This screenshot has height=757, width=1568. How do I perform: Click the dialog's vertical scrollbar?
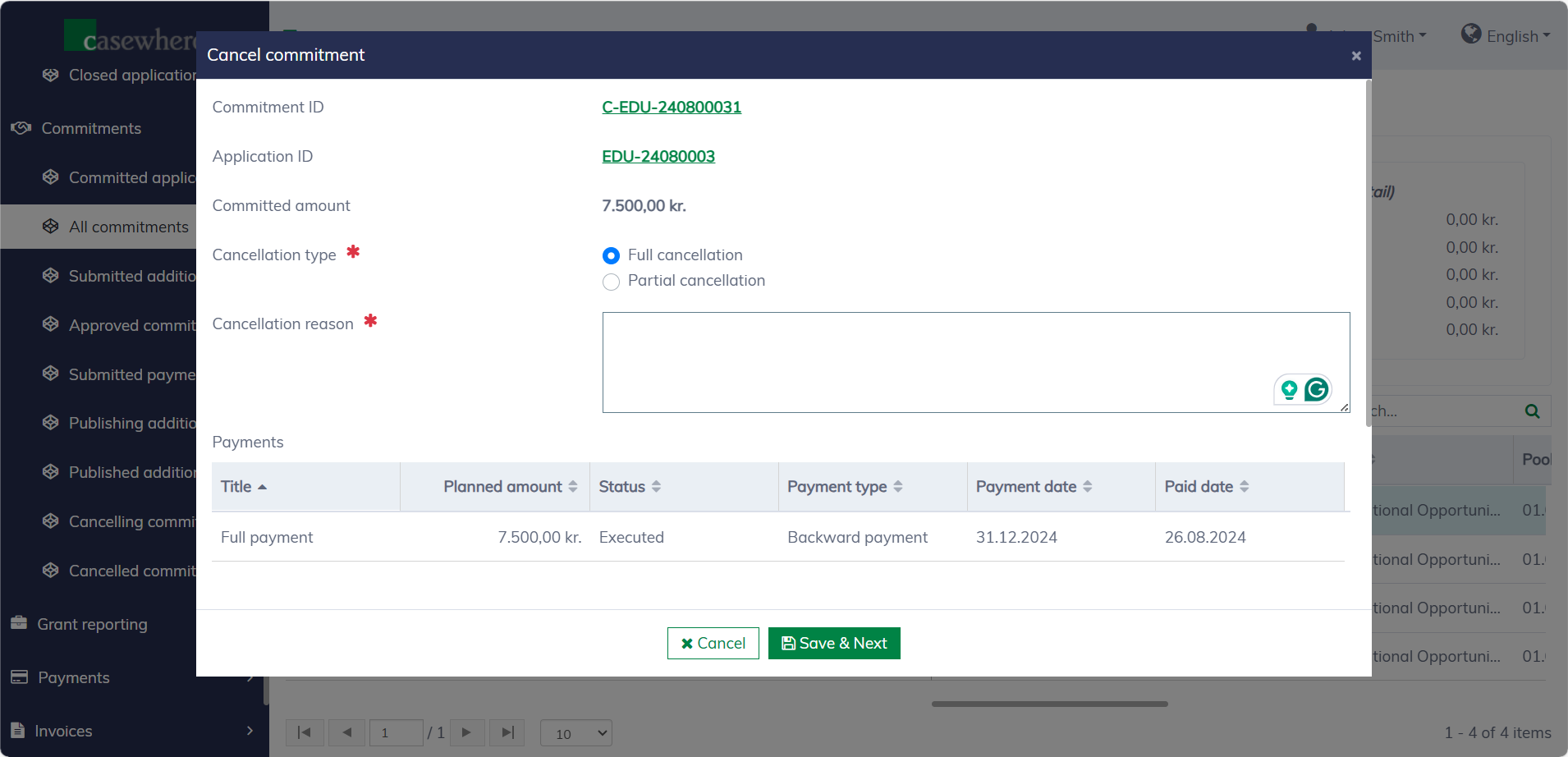click(1368, 253)
